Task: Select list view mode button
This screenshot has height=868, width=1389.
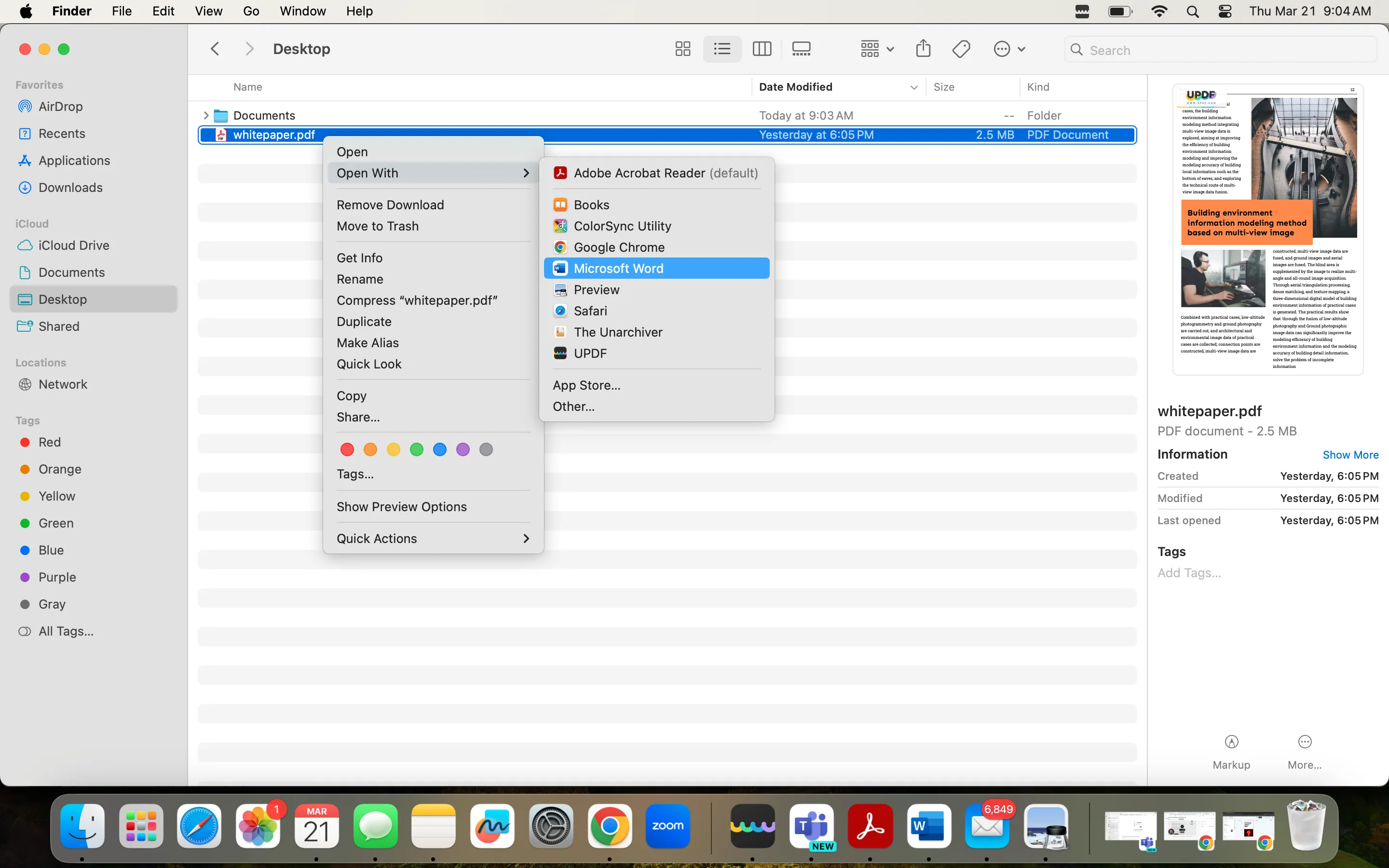Action: coord(722,49)
